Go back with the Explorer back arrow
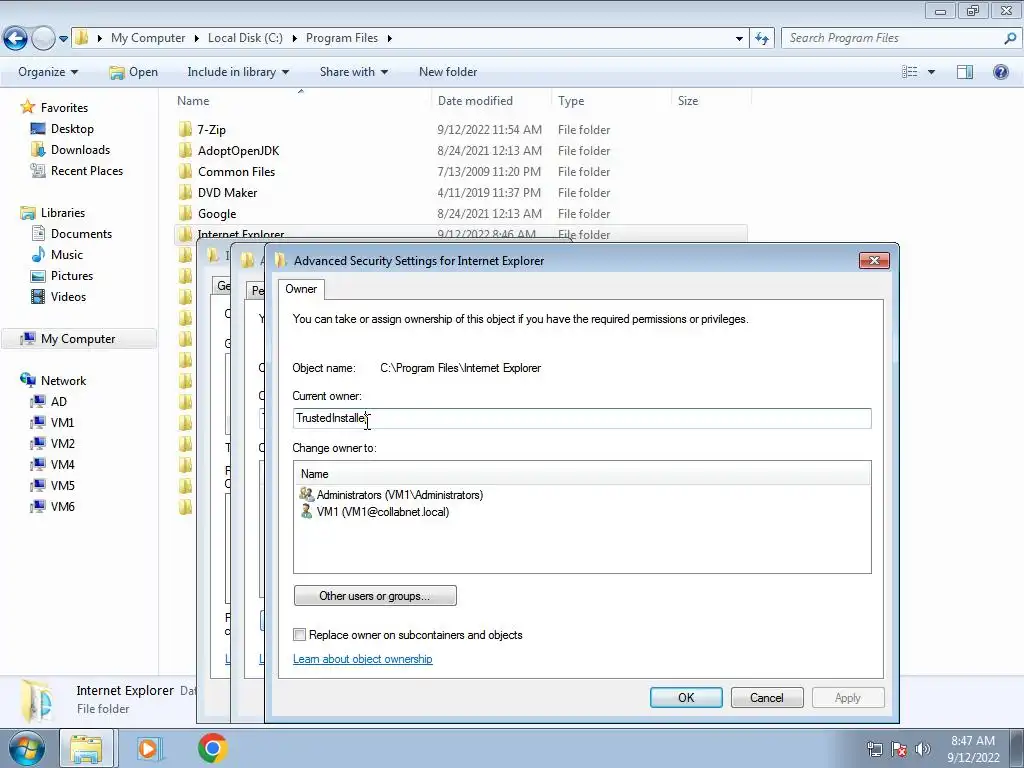Screen dimensions: 1024x768 [16, 39]
